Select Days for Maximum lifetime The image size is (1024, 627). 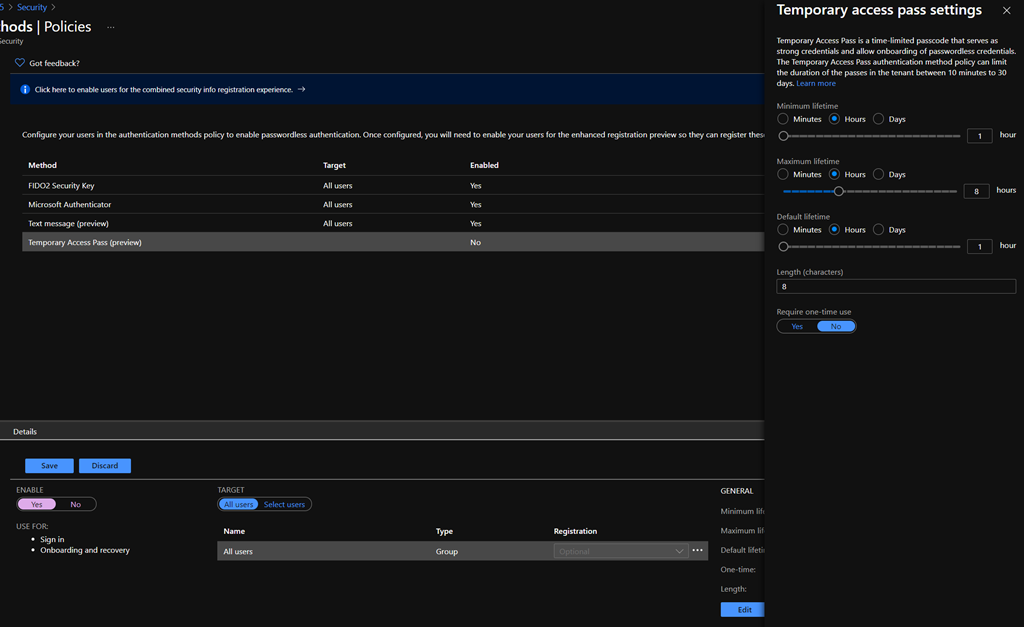tap(879, 174)
